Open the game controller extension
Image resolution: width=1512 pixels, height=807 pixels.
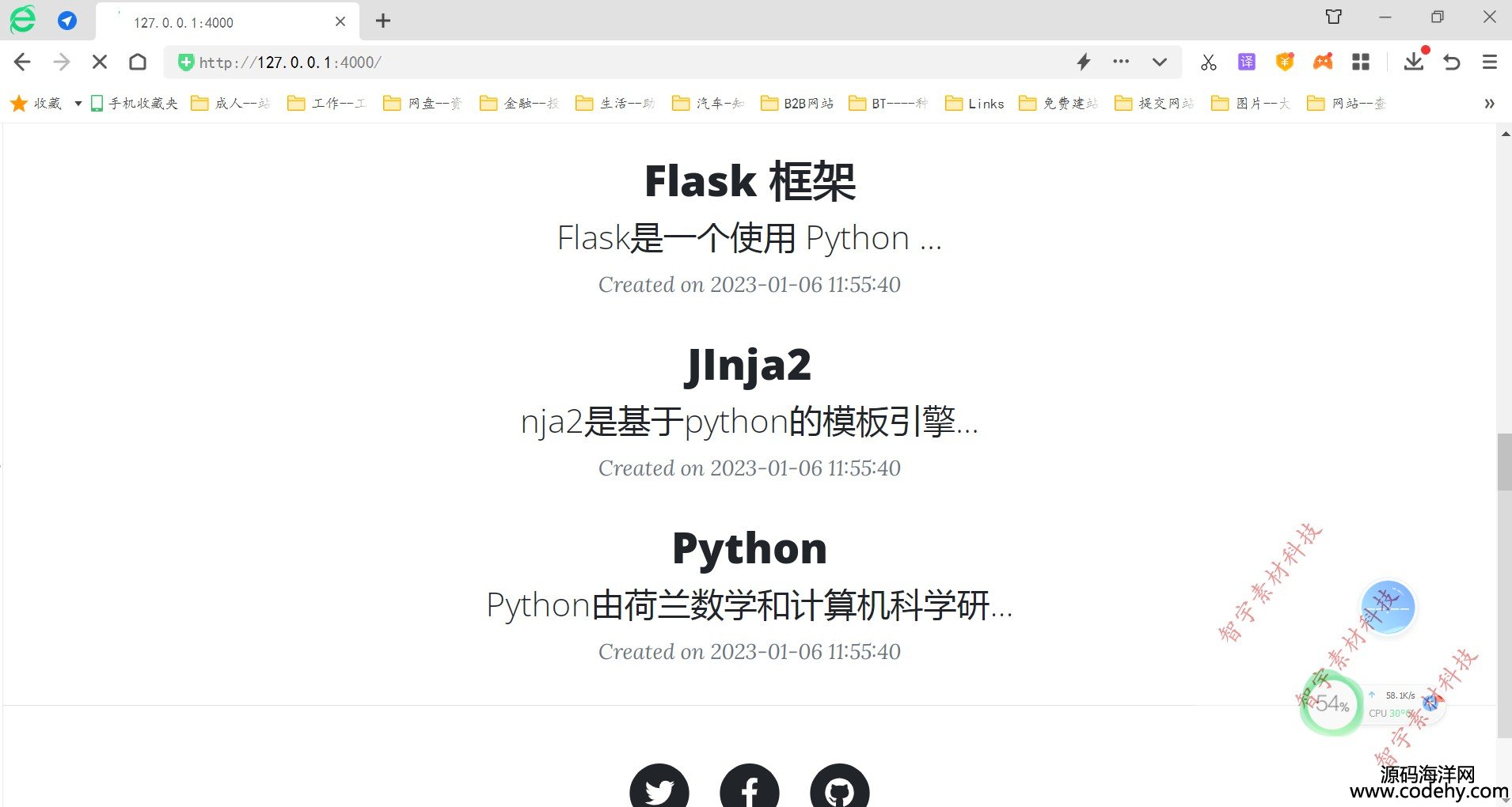[x=1323, y=62]
